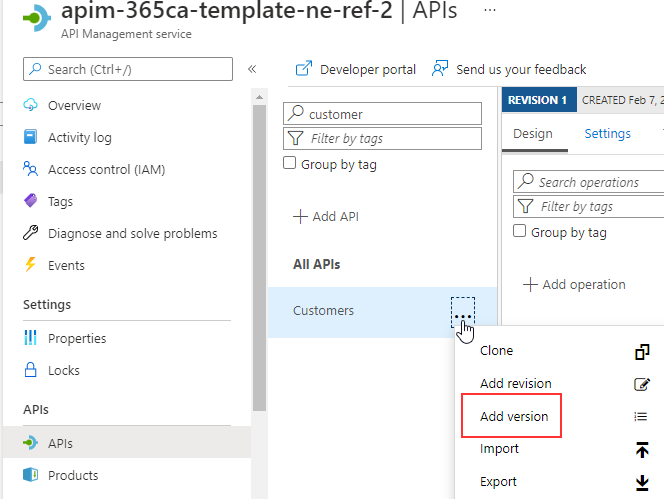Click Send us your feedback
664x499 pixels.
click(521, 69)
